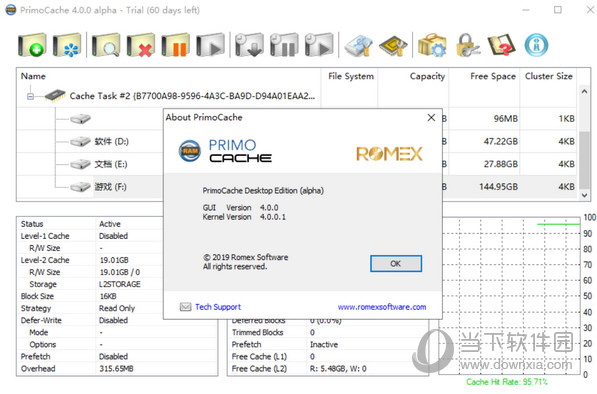Click the Free Cache (L1) label
This screenshot has width=597, height=394.
point(259,357)
